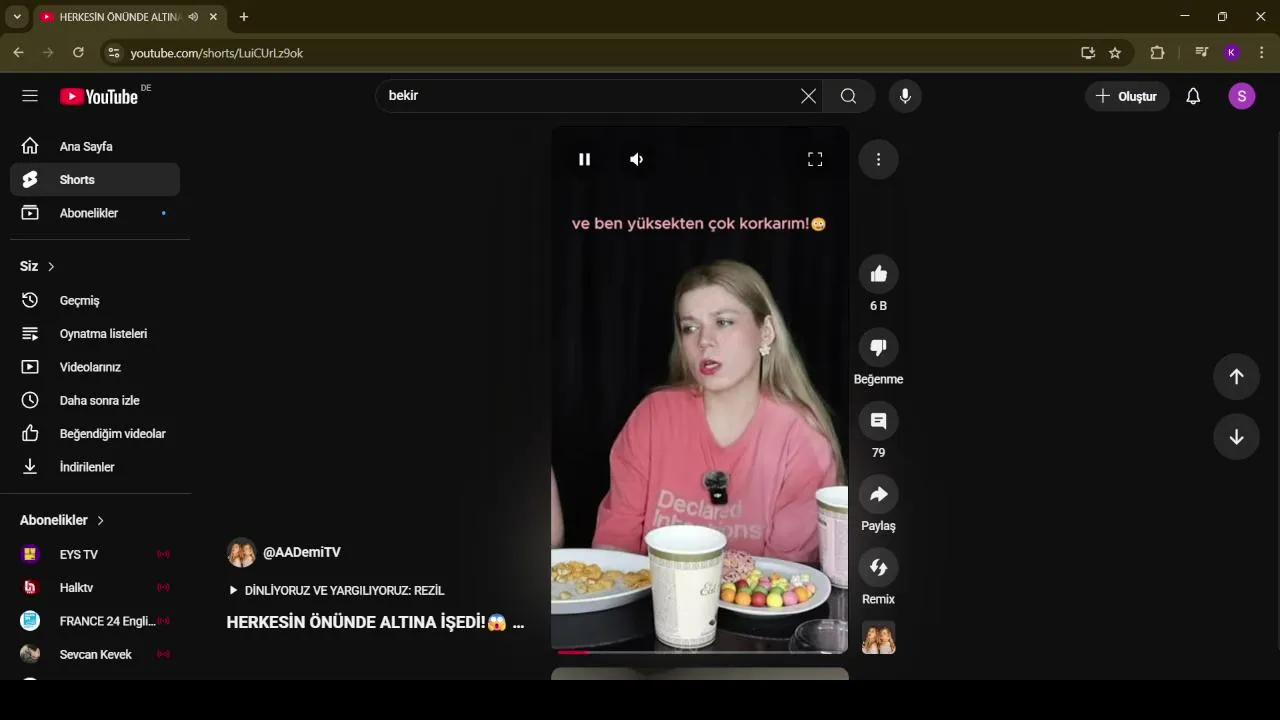This screenshot has height=720, width=1280.
Task: Open the sound source thumbnail below Remix
Action: [x=878, y=637]
